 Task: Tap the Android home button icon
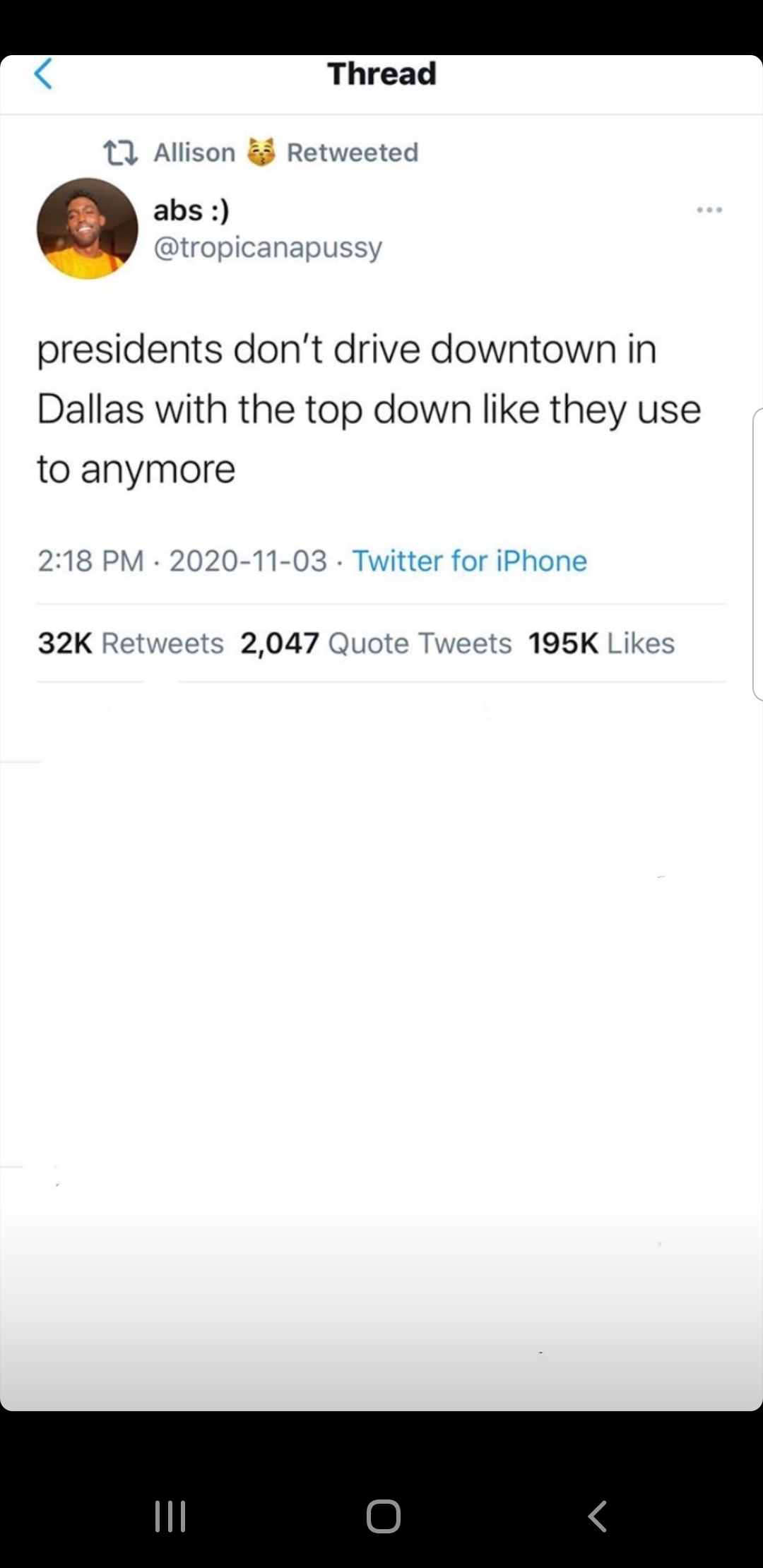384,1516
